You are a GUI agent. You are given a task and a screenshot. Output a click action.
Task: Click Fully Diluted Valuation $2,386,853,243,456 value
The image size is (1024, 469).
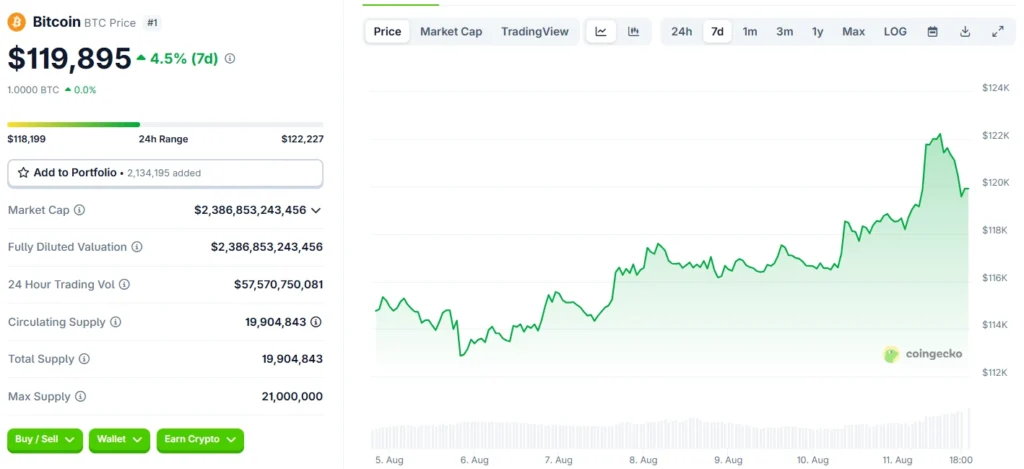coord(266,247)
